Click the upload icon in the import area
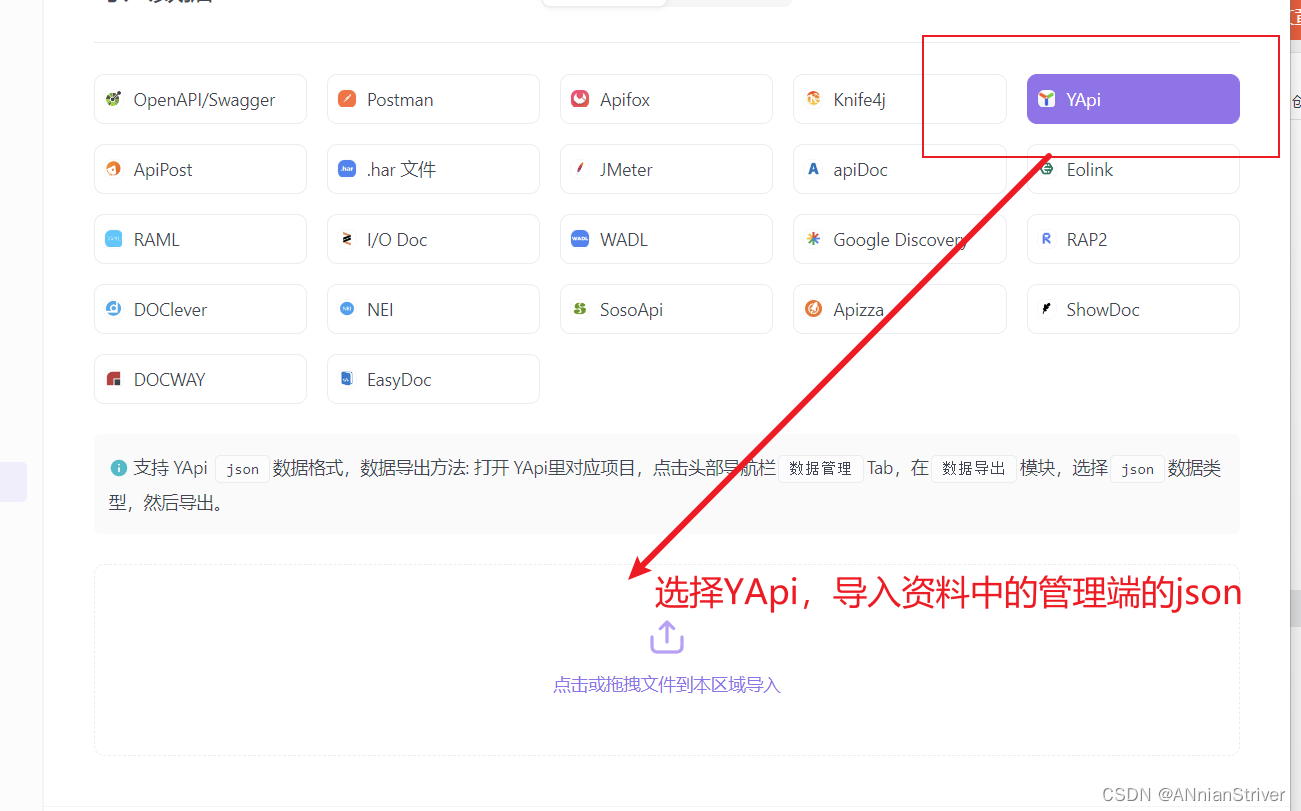1301x811 pixels. (666, 636)
